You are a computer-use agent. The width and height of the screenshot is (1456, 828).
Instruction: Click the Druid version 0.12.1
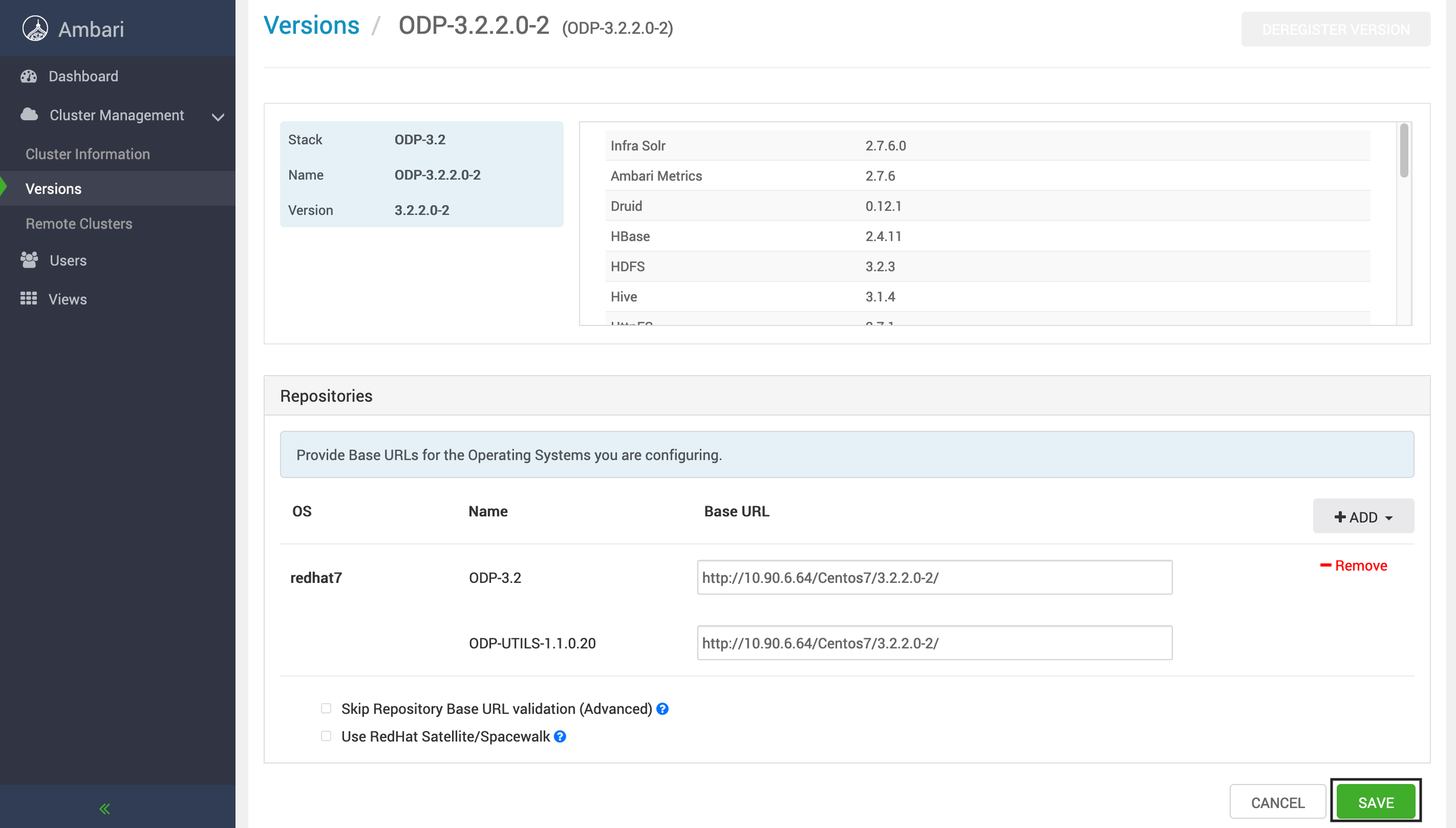click(884, 206)
